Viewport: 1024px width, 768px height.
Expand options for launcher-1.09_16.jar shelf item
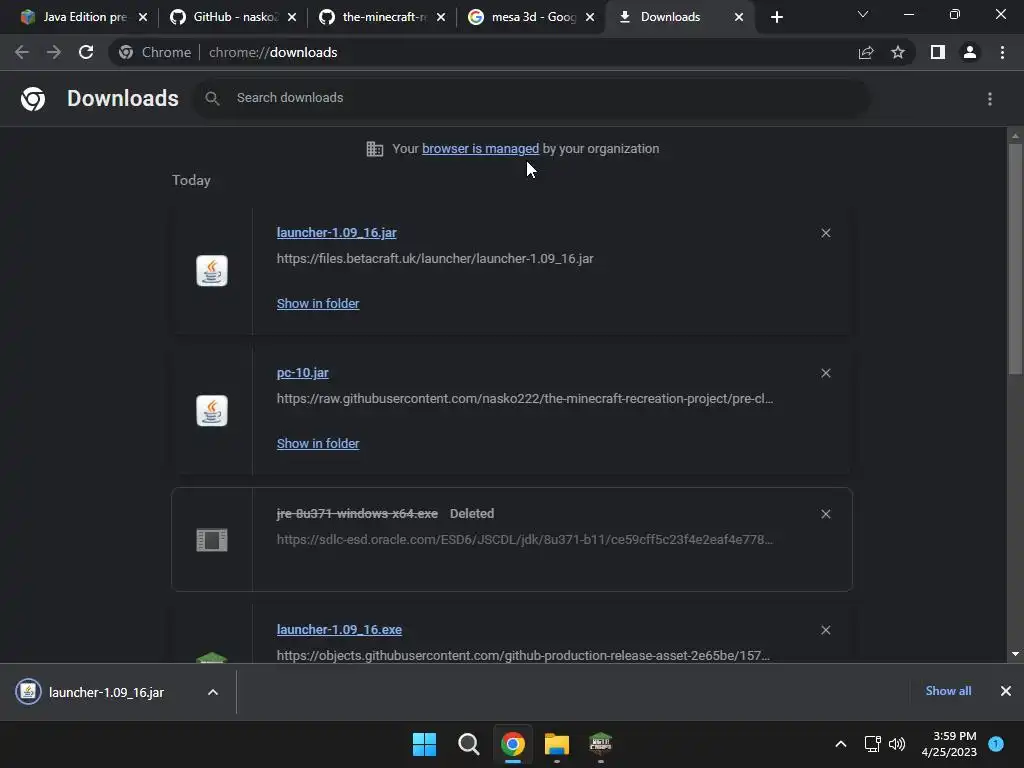213,692
